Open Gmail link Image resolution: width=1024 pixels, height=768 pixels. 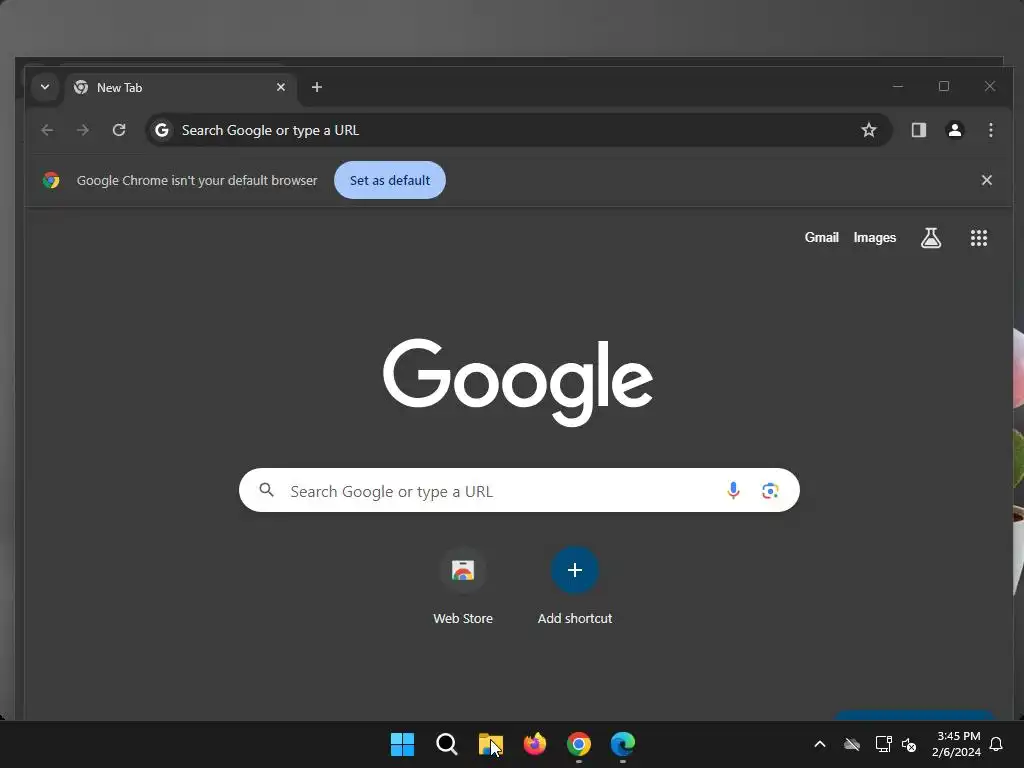[821, 238]
